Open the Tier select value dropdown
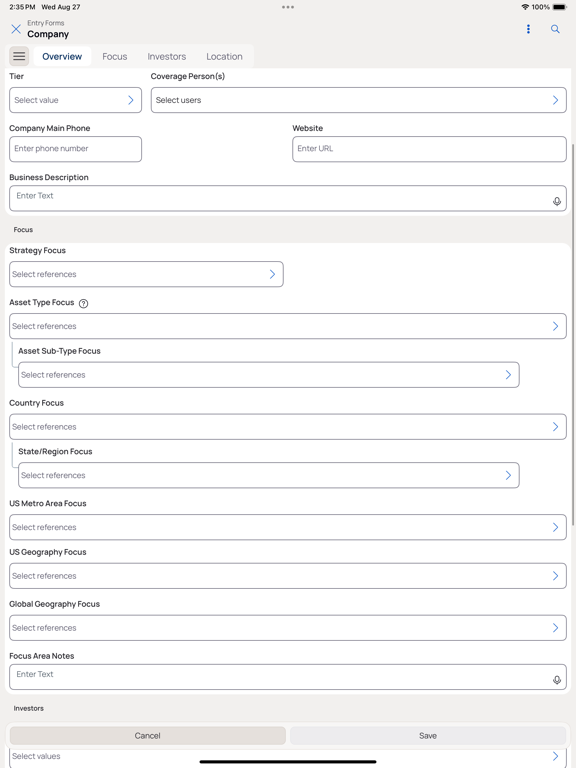 [75, 100]
